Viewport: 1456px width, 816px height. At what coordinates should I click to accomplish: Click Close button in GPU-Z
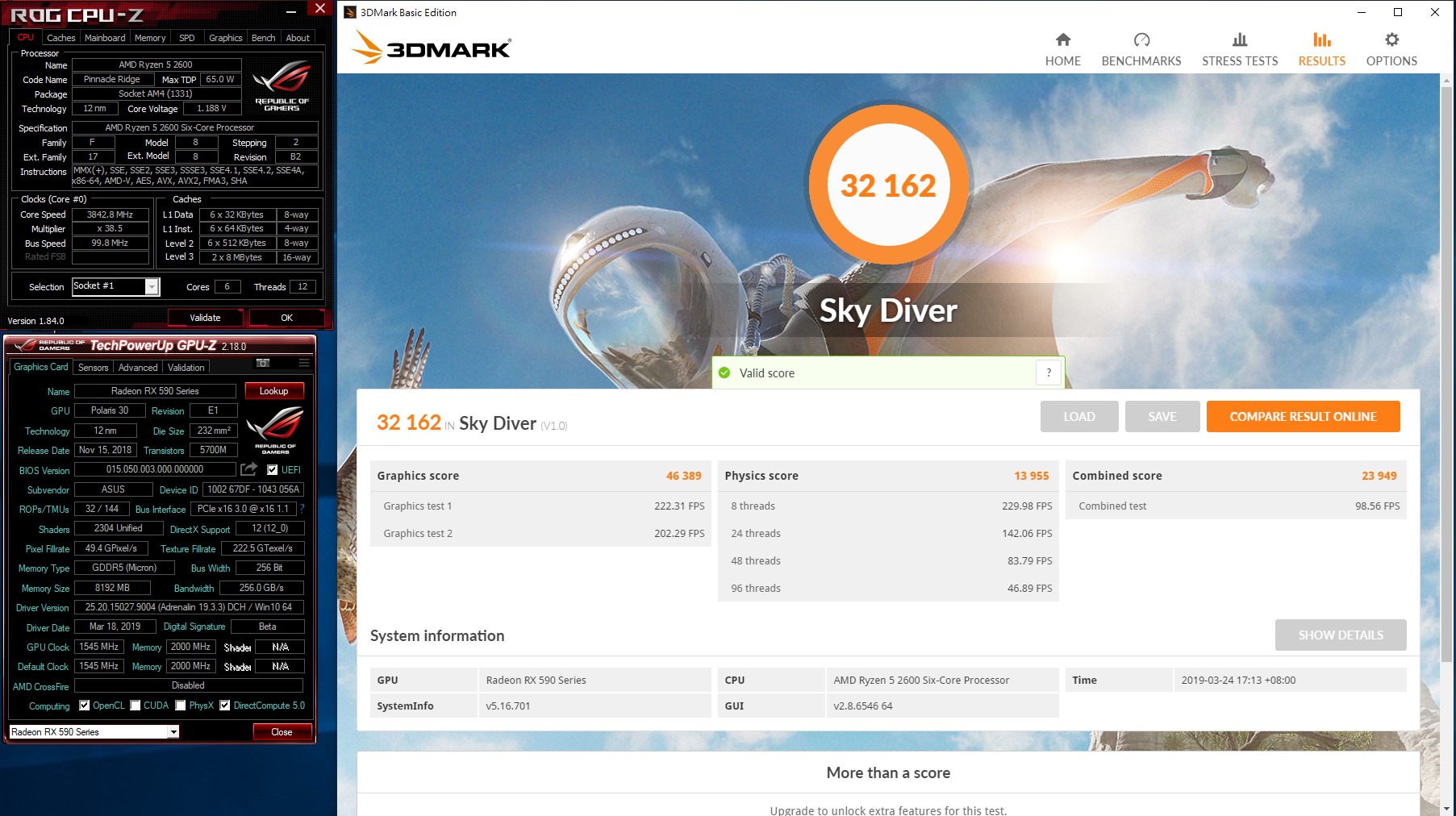click(282, 732)
